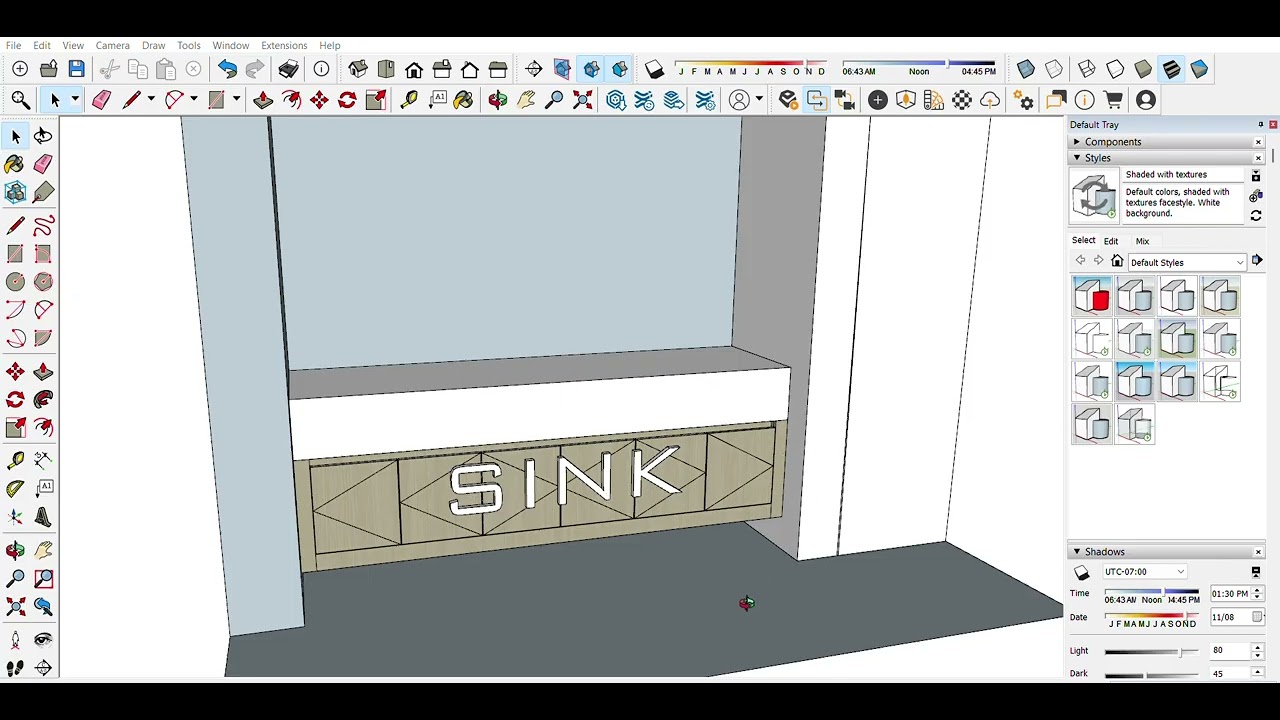Switch to Mix tab in Styles
Screen dimensions: 1280x720
tap(1142, 241)
